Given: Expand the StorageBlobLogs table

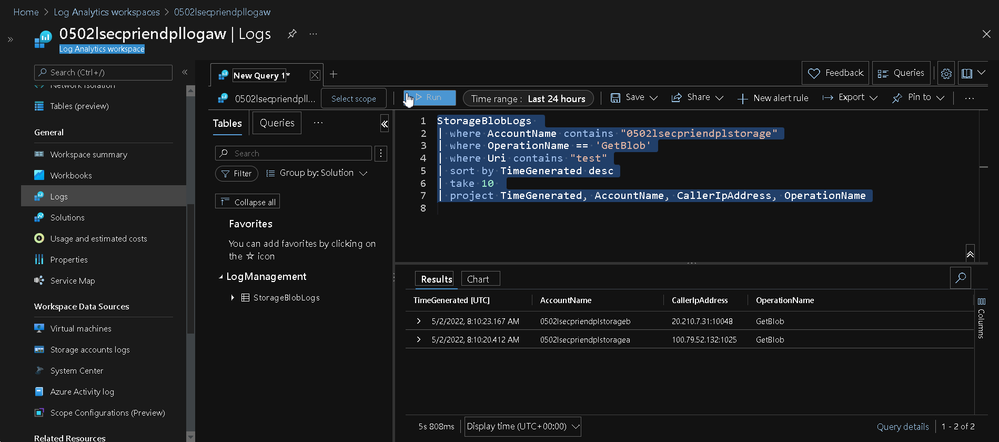Looking at the screenshot, I should tap(233, 298).
